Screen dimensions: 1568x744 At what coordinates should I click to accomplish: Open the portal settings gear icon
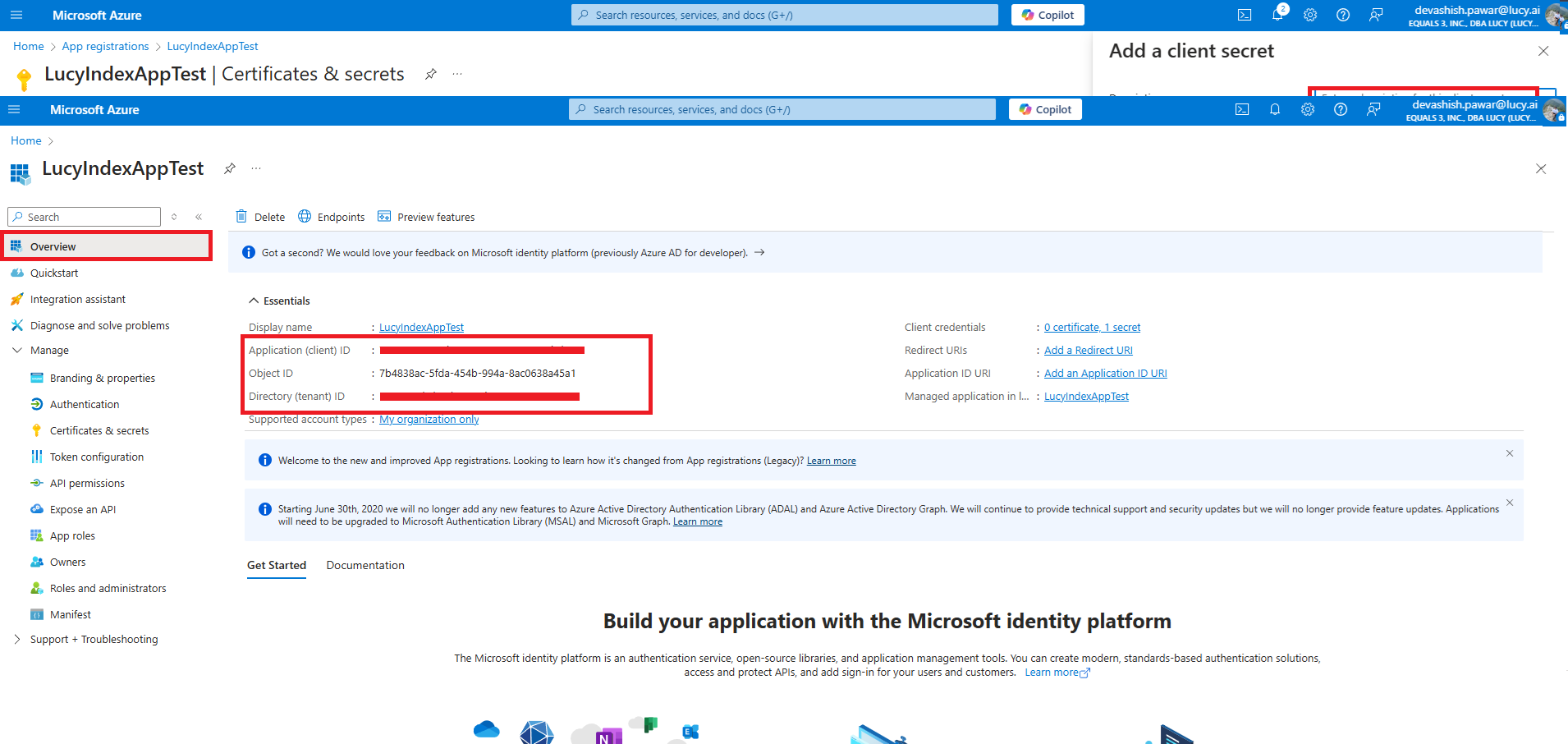click(x=1308, y=109)
